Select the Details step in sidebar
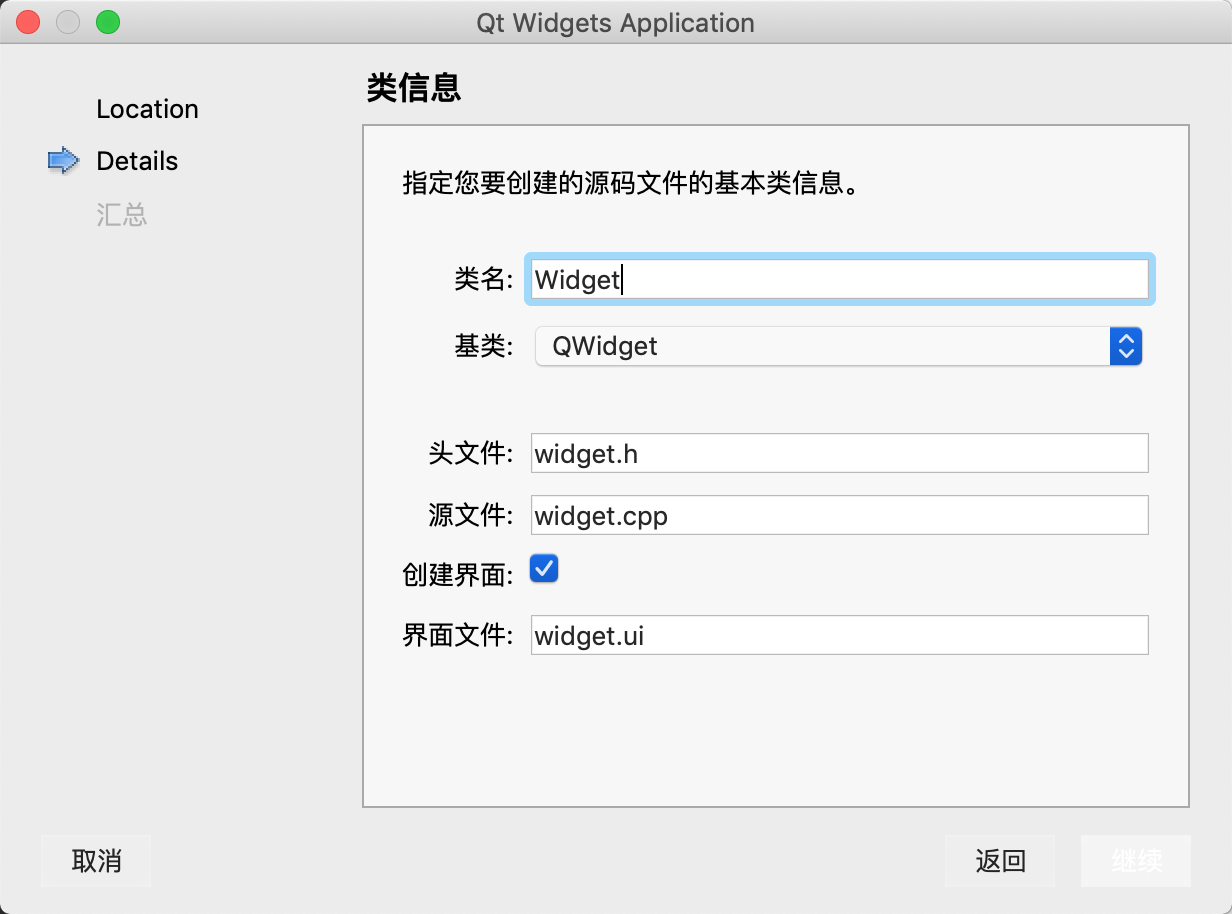This screenshot has height=914, width=1232. tap(137, 161)
